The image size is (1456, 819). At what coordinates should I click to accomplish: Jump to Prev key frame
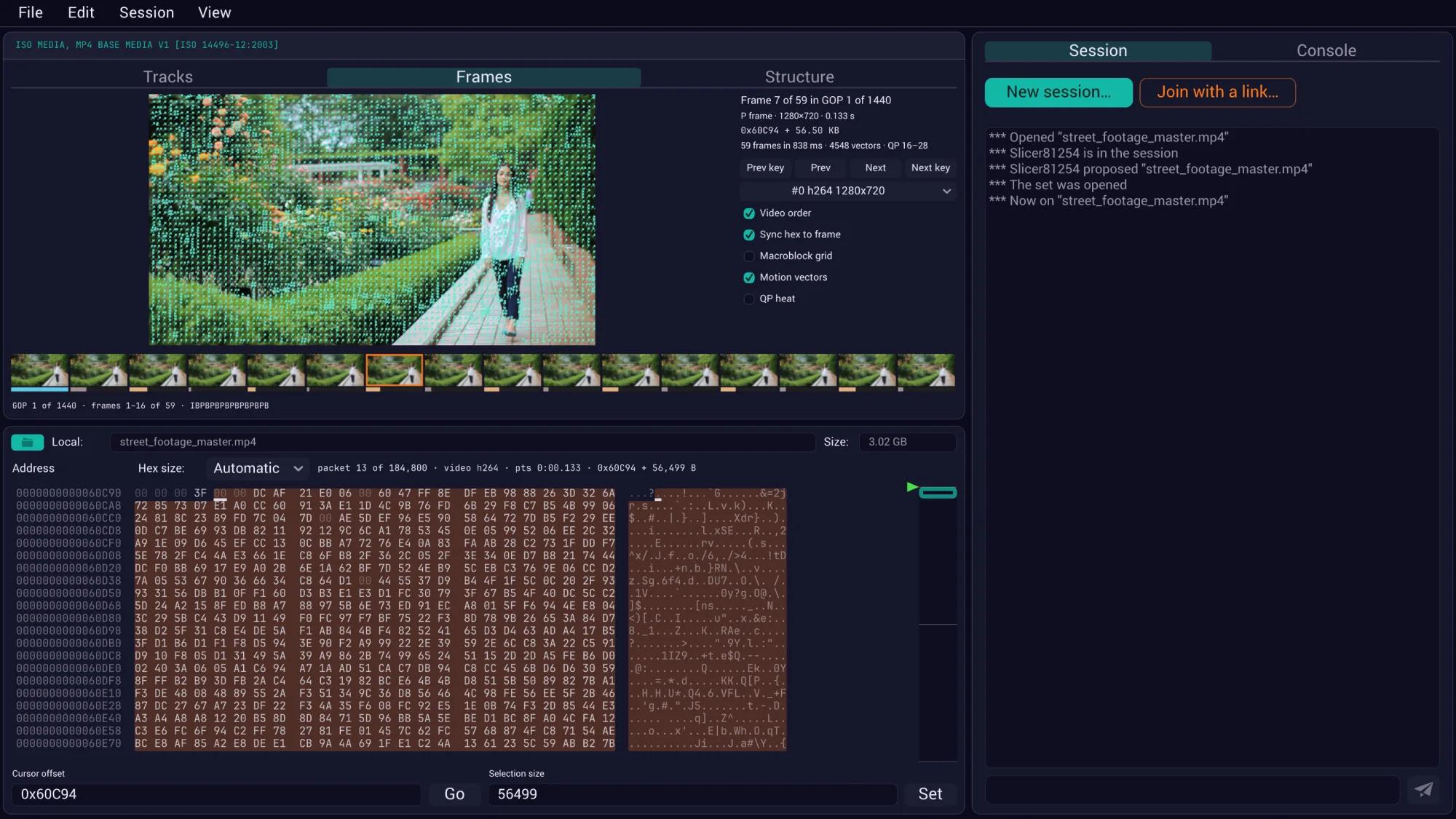point(765,168)
